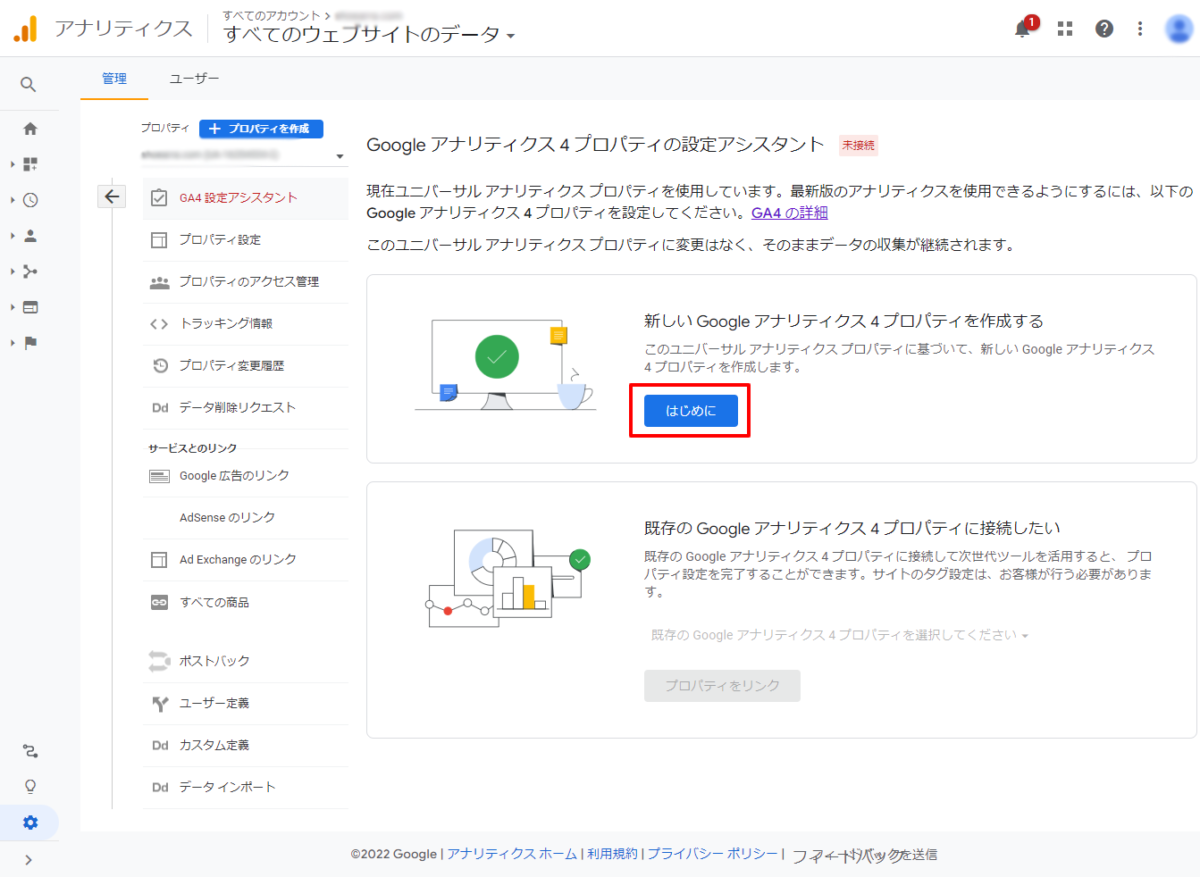
Task: Expand トラッキング情報 in the property menu
Action: 245,324
